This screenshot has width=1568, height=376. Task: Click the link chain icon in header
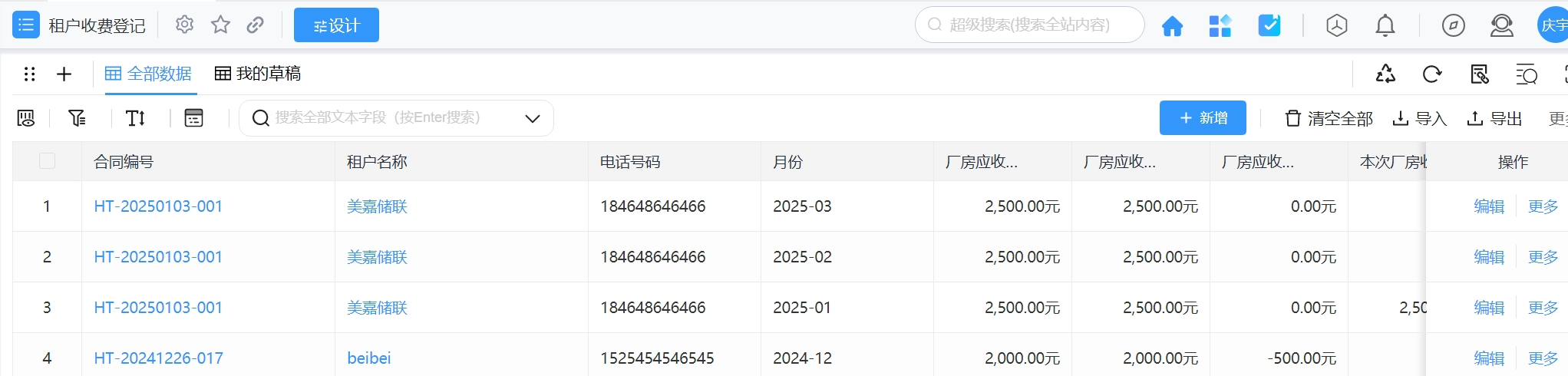[256, 25]
